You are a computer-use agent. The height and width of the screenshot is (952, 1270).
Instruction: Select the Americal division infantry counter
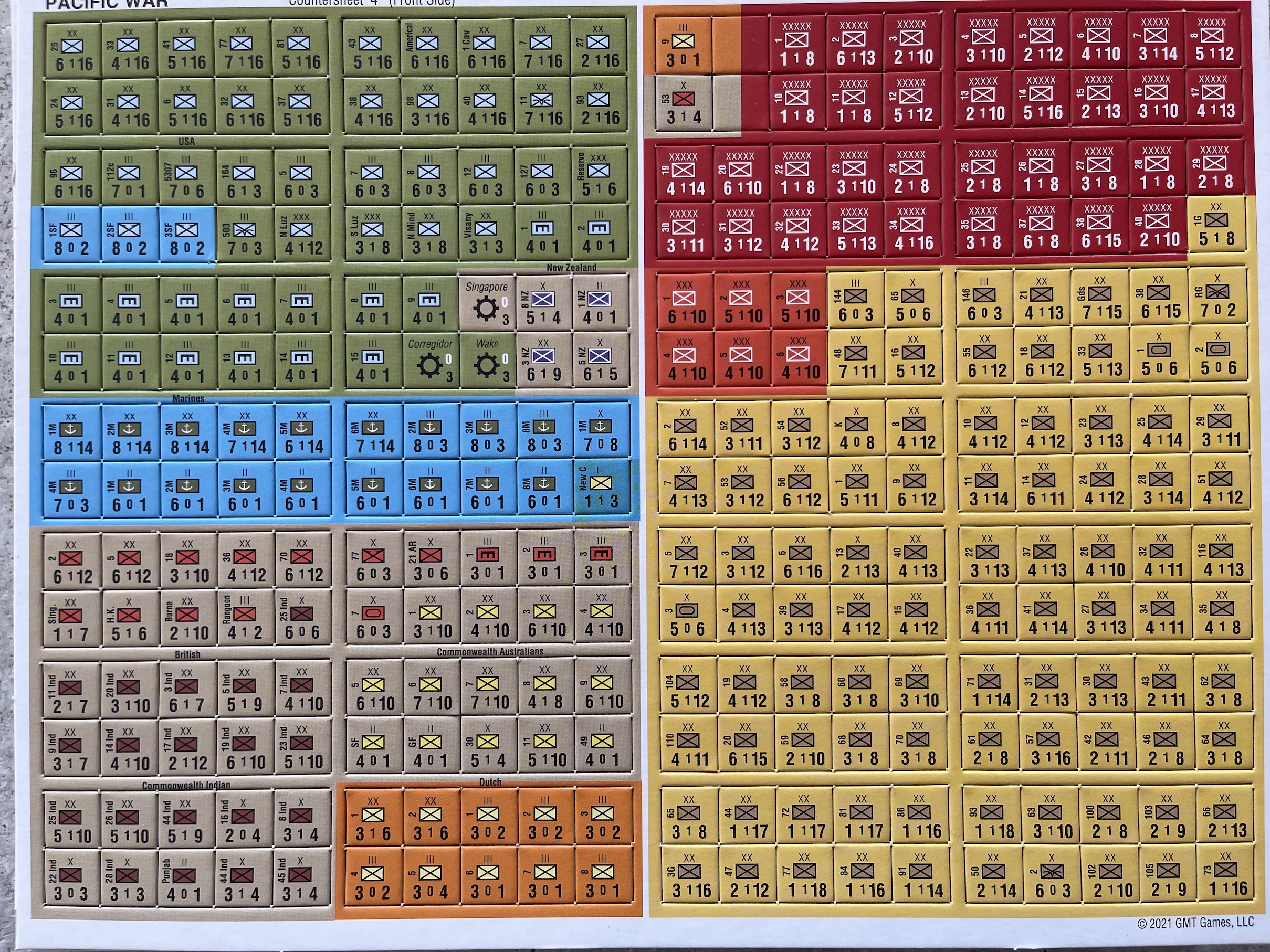point(428,48)
